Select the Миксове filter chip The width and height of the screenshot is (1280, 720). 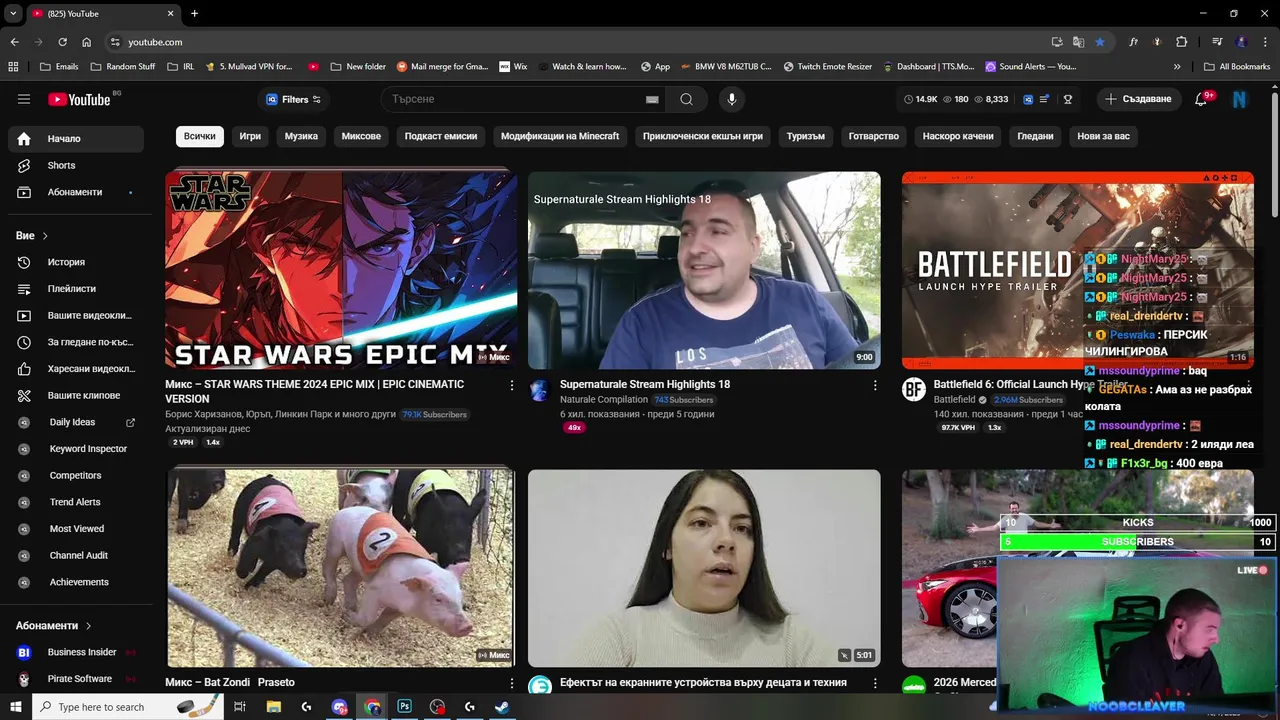click(x=361, y=136)
